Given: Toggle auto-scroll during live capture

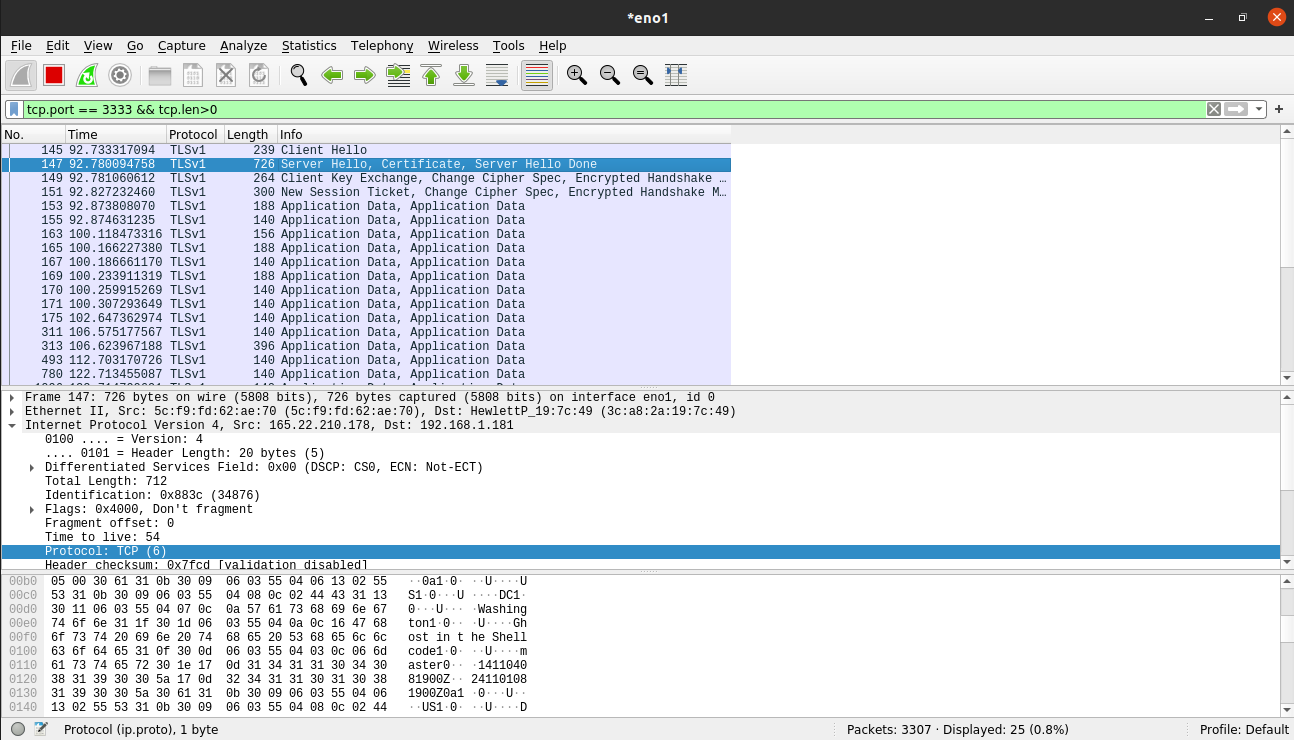Looking at the screenshot, I should click(x=497, y=75).
